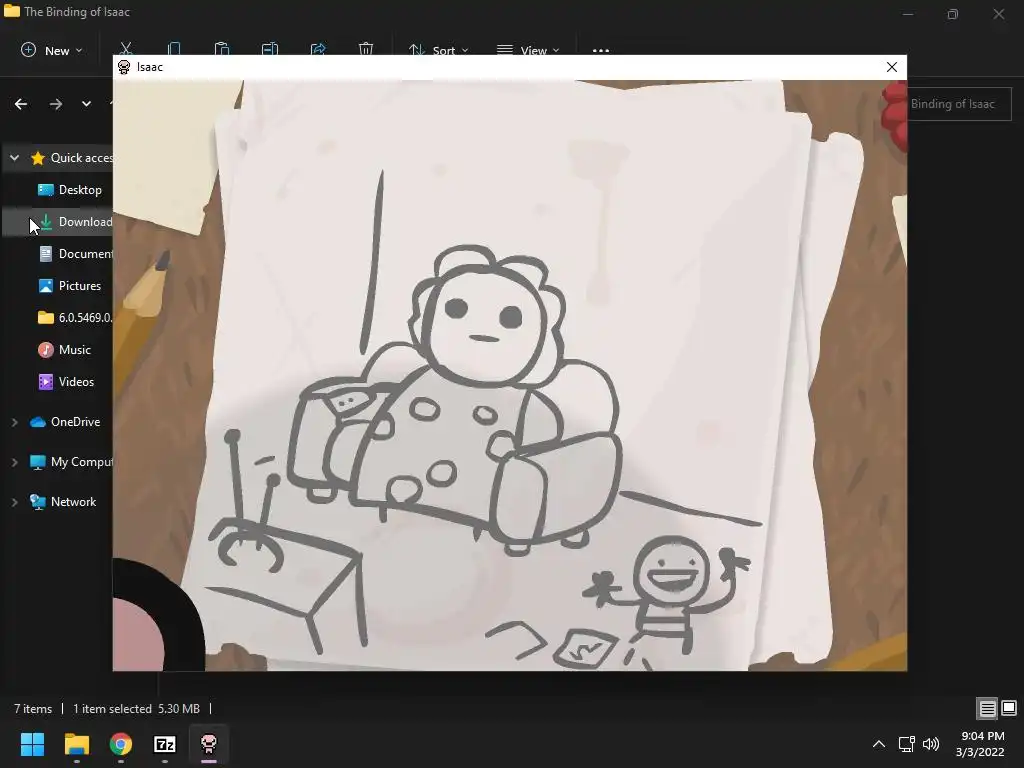The image size is (1024, 768).
Task: Open 7-Zip from the taskbar
Action: click(x=165, y=744)
